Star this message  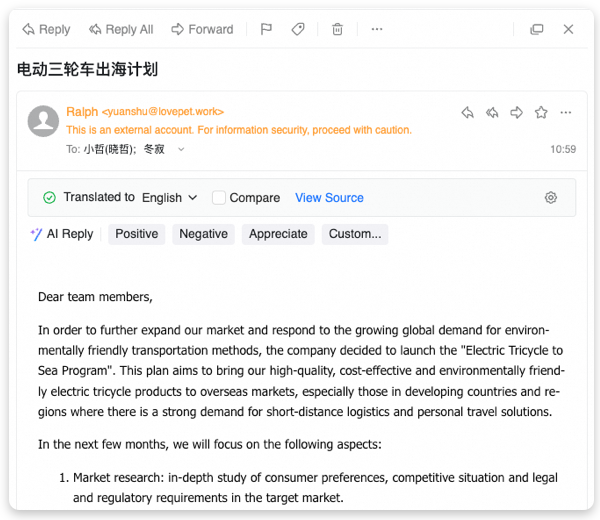(541, 112)
